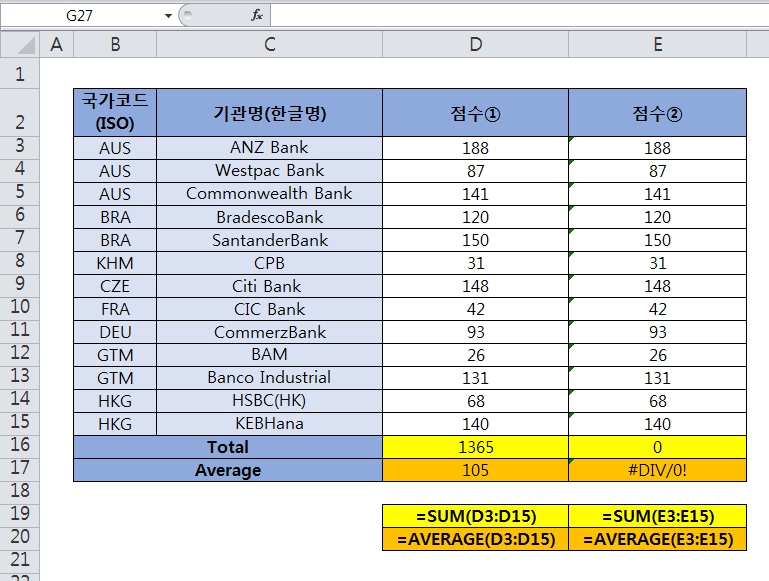Select the KEBHana 140 in column D
Image resolution: width=769 pixels, height=581 pixels.
(x=475, y=424)
